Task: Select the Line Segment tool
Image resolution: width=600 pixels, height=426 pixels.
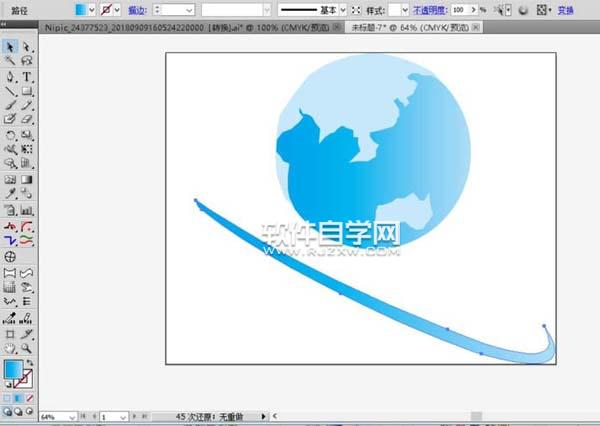Action: tap(10, 91)
